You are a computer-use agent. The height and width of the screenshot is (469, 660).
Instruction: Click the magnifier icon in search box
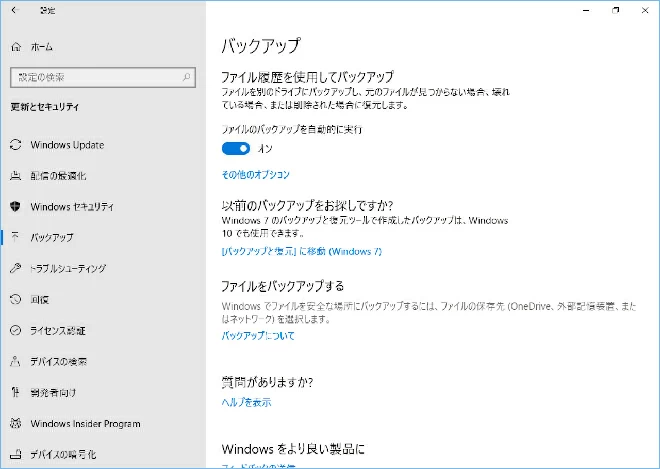(x=185, y=77)
